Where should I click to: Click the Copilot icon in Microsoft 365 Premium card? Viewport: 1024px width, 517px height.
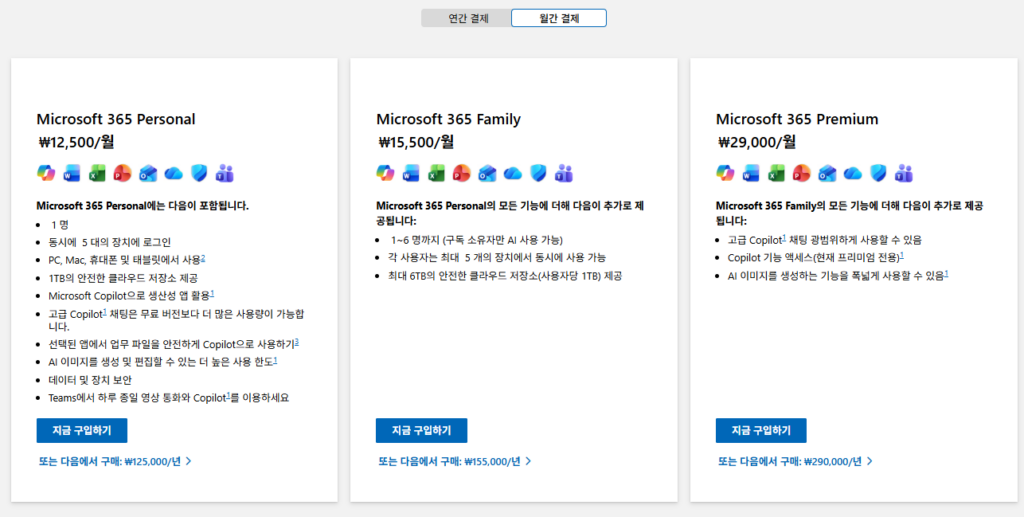(725, 173)
